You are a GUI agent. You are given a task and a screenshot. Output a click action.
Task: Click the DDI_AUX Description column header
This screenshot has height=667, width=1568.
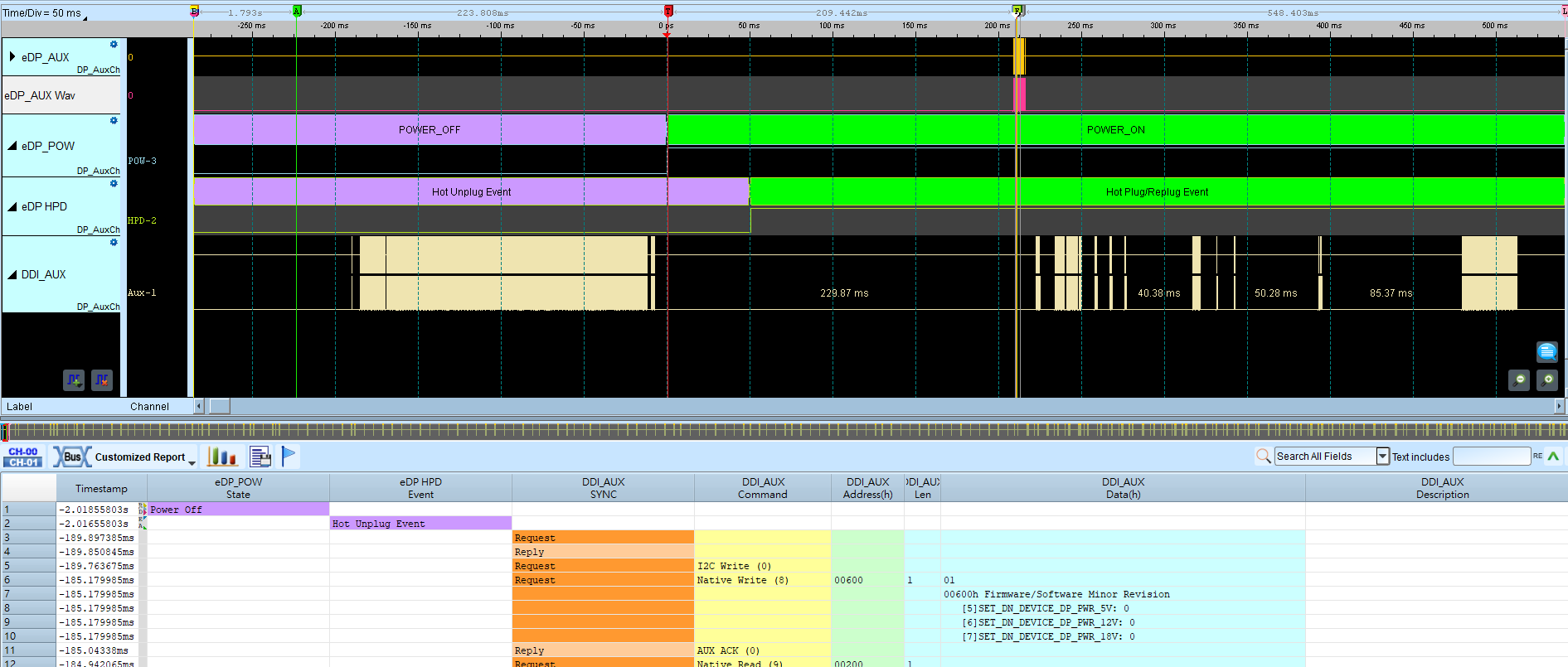click(1442, 488)
